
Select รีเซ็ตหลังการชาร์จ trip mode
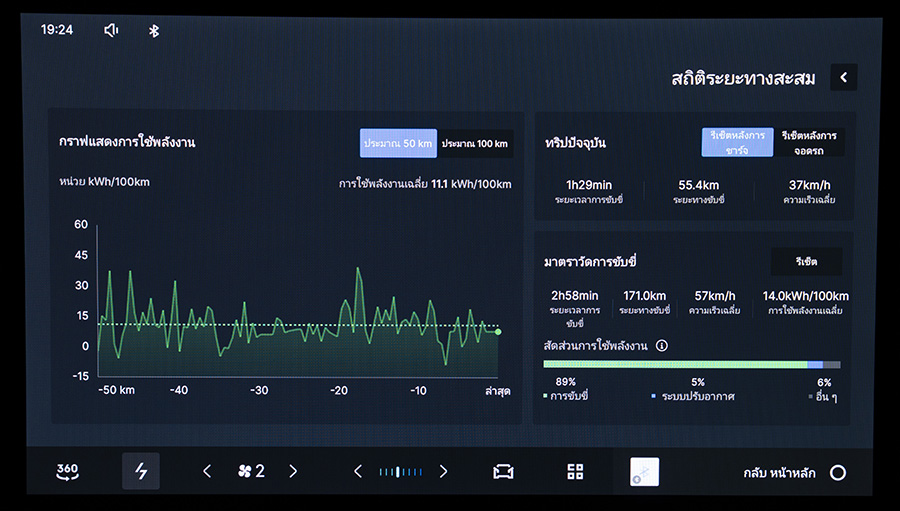click(x=738, y=142)
